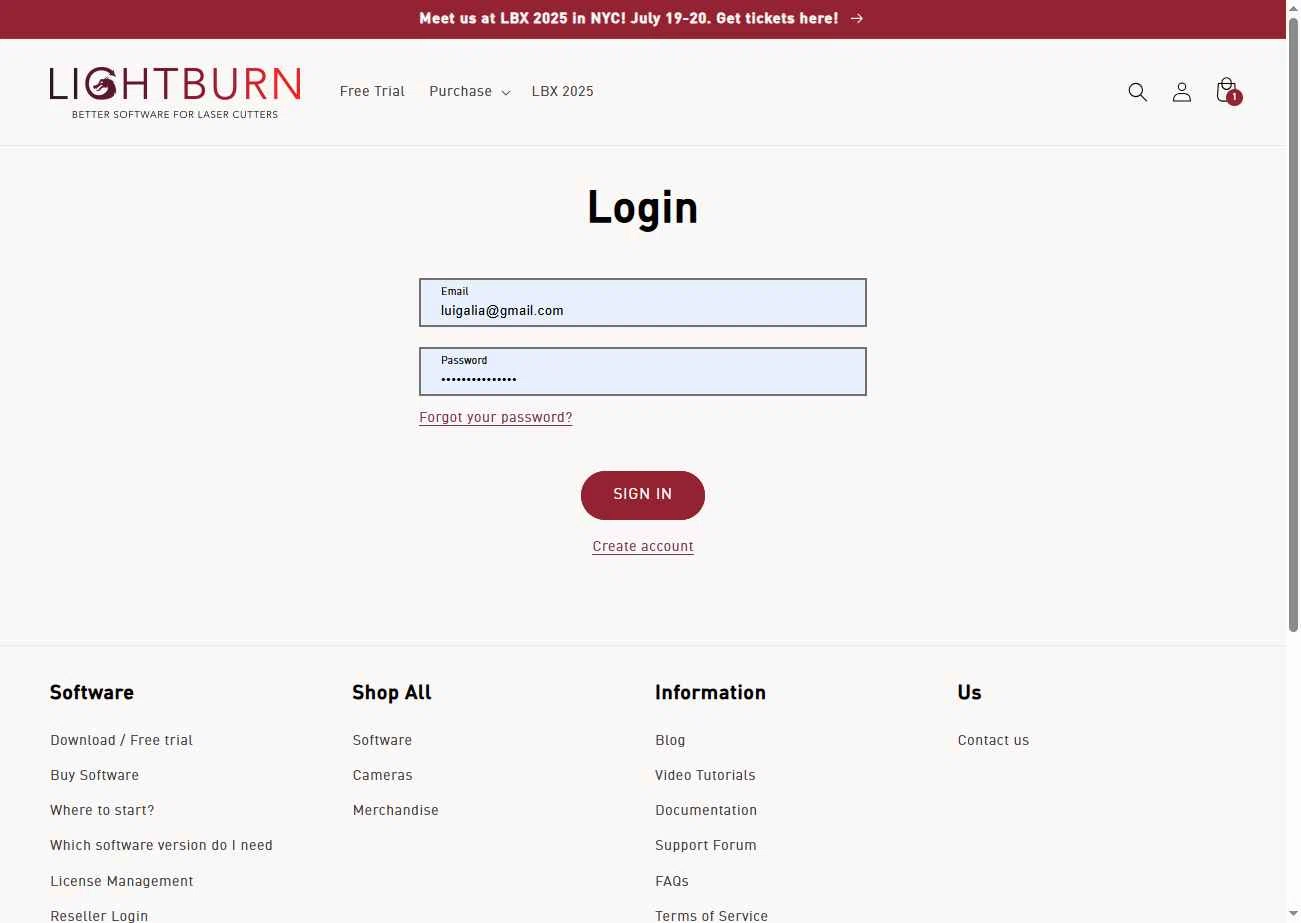Click the Us footer heading
The image size is (1301, 923).
click(x=969, y=692)
